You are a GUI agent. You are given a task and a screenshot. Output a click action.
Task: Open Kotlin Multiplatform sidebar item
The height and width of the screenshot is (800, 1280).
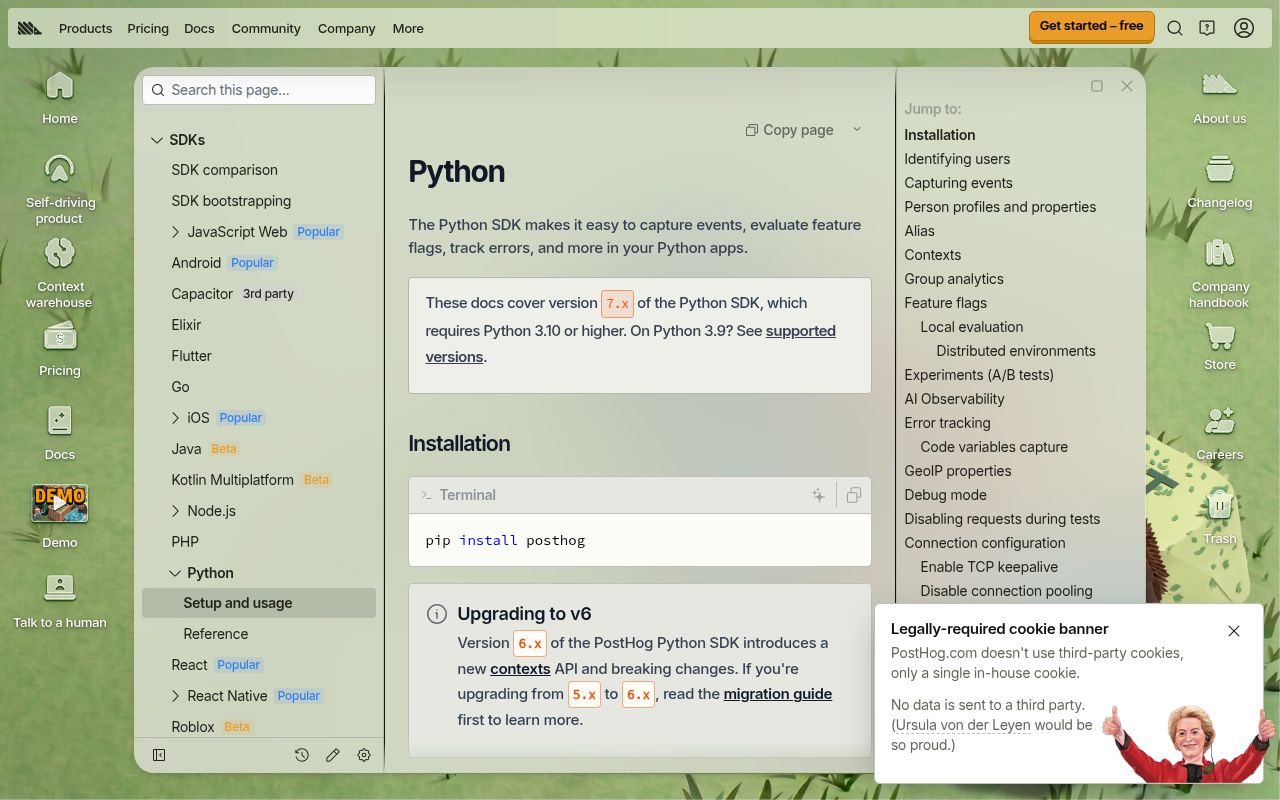[x=232, y=480]
